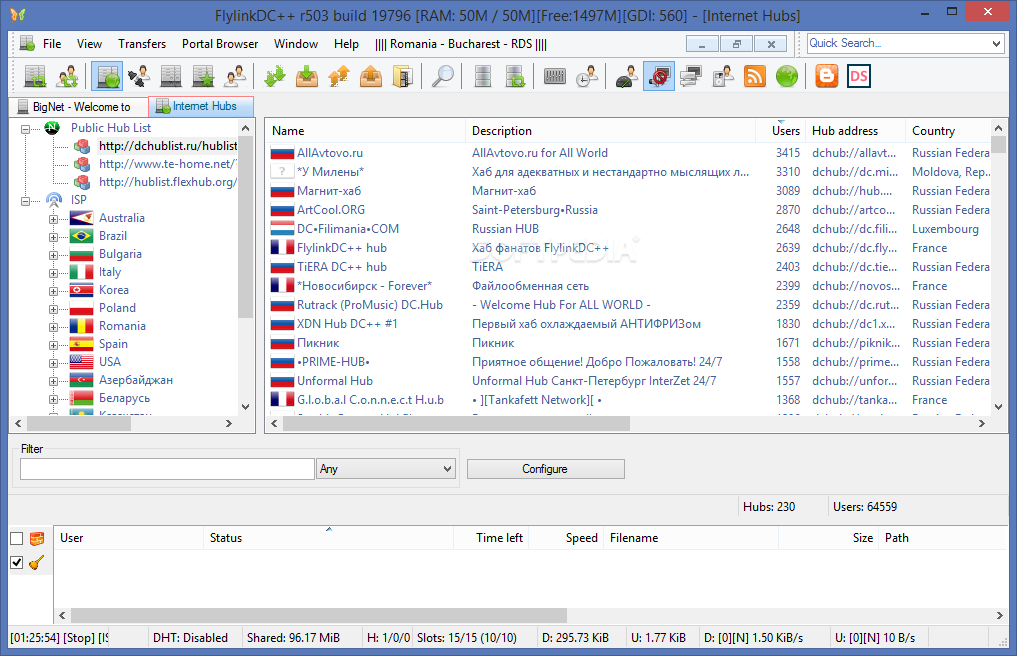
Task: Open finished downloads box icon
Action: click(x=307, y=77)
